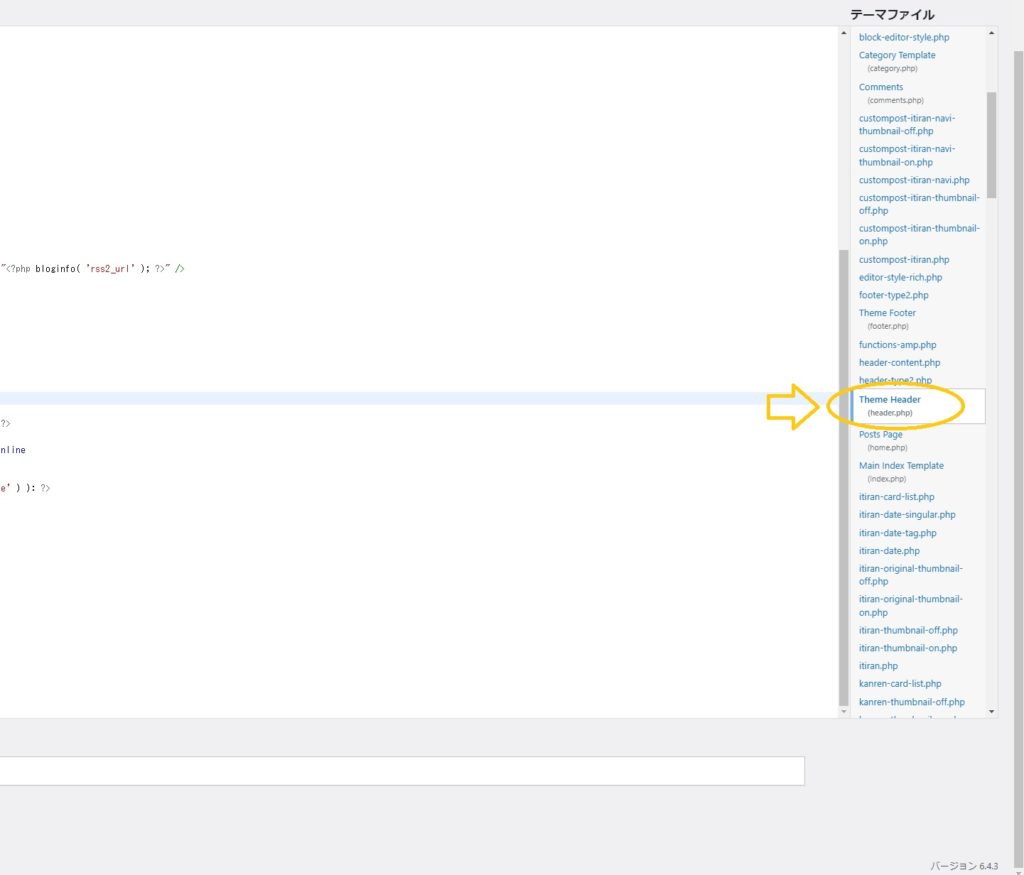
Task: Open the Theme Footer file
Action: click(x=887, y=313)
